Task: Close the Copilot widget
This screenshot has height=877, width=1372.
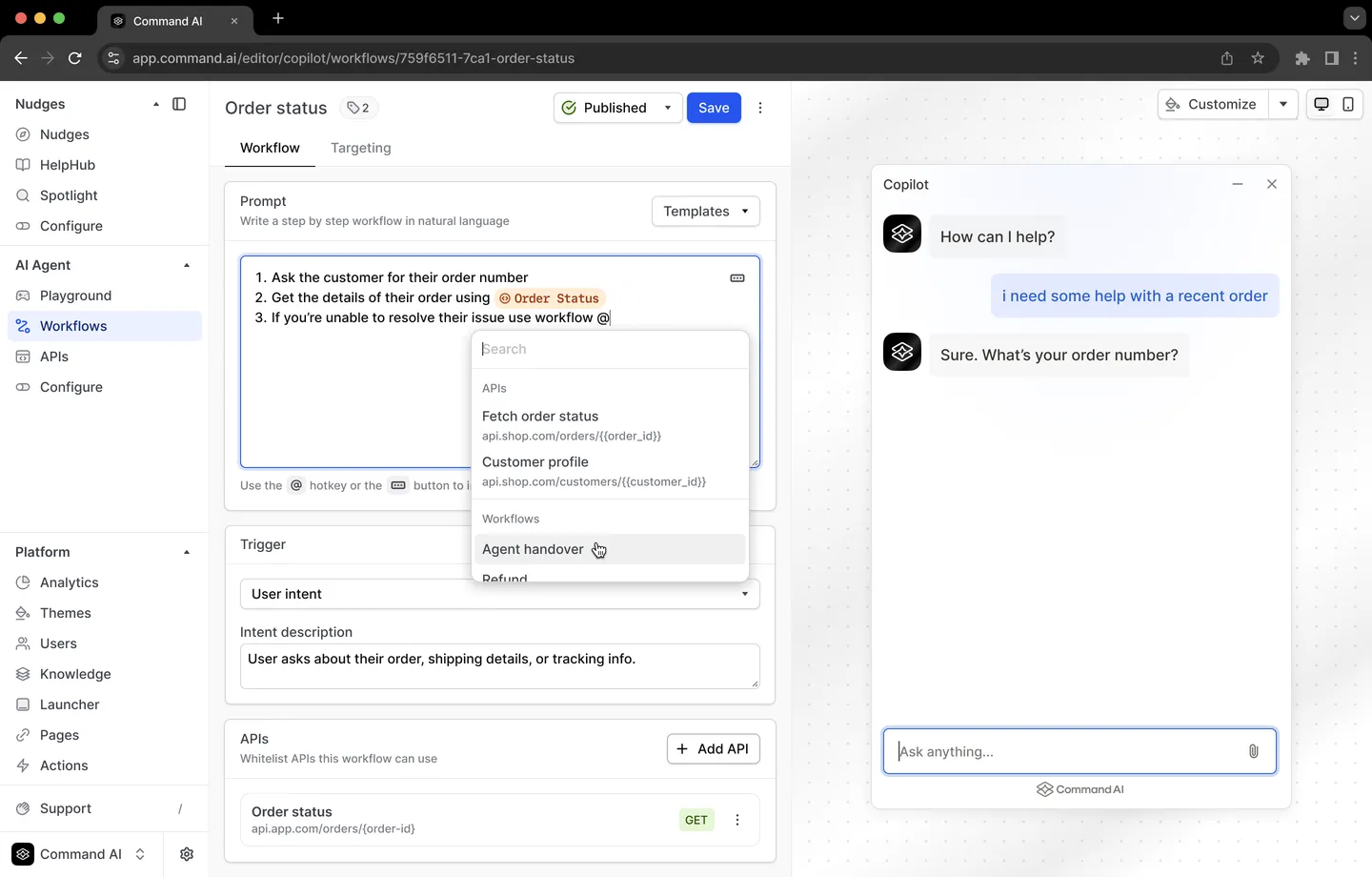Action: (x=1272, y=184)
